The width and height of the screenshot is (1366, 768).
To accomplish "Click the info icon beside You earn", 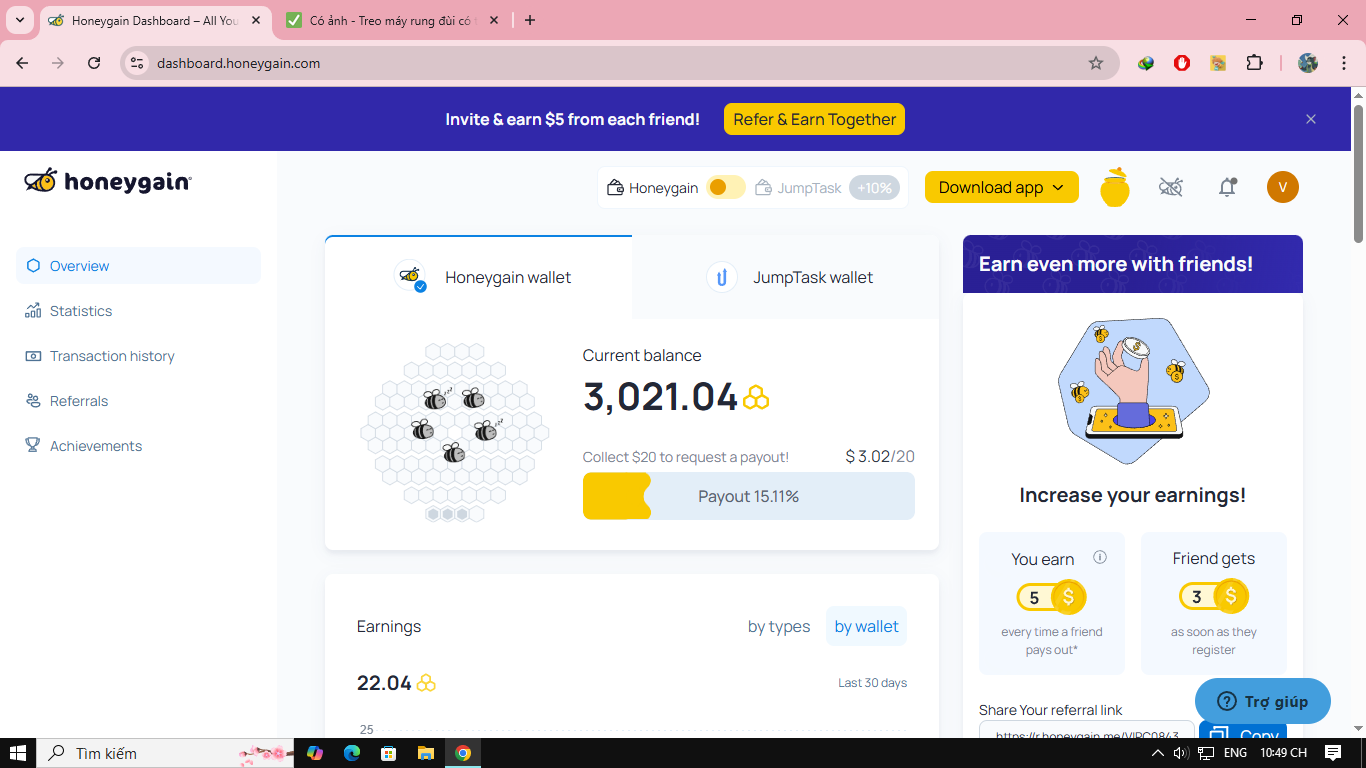I will click(x=1100, y=558).
